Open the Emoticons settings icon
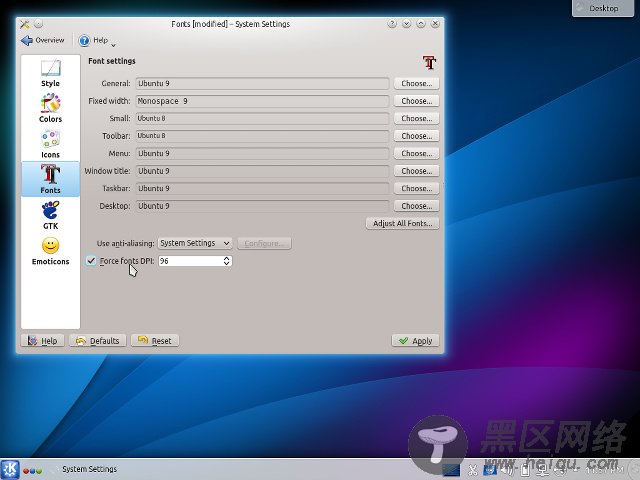Viewport: 640px width, 480px height. pos(50,251)
